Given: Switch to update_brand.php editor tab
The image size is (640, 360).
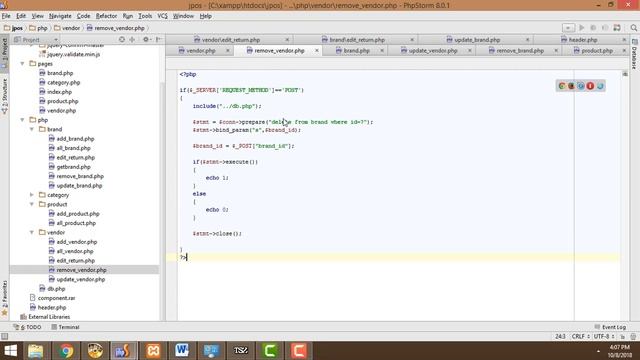Looking at the screenshot, I should [x=477, y=40].
